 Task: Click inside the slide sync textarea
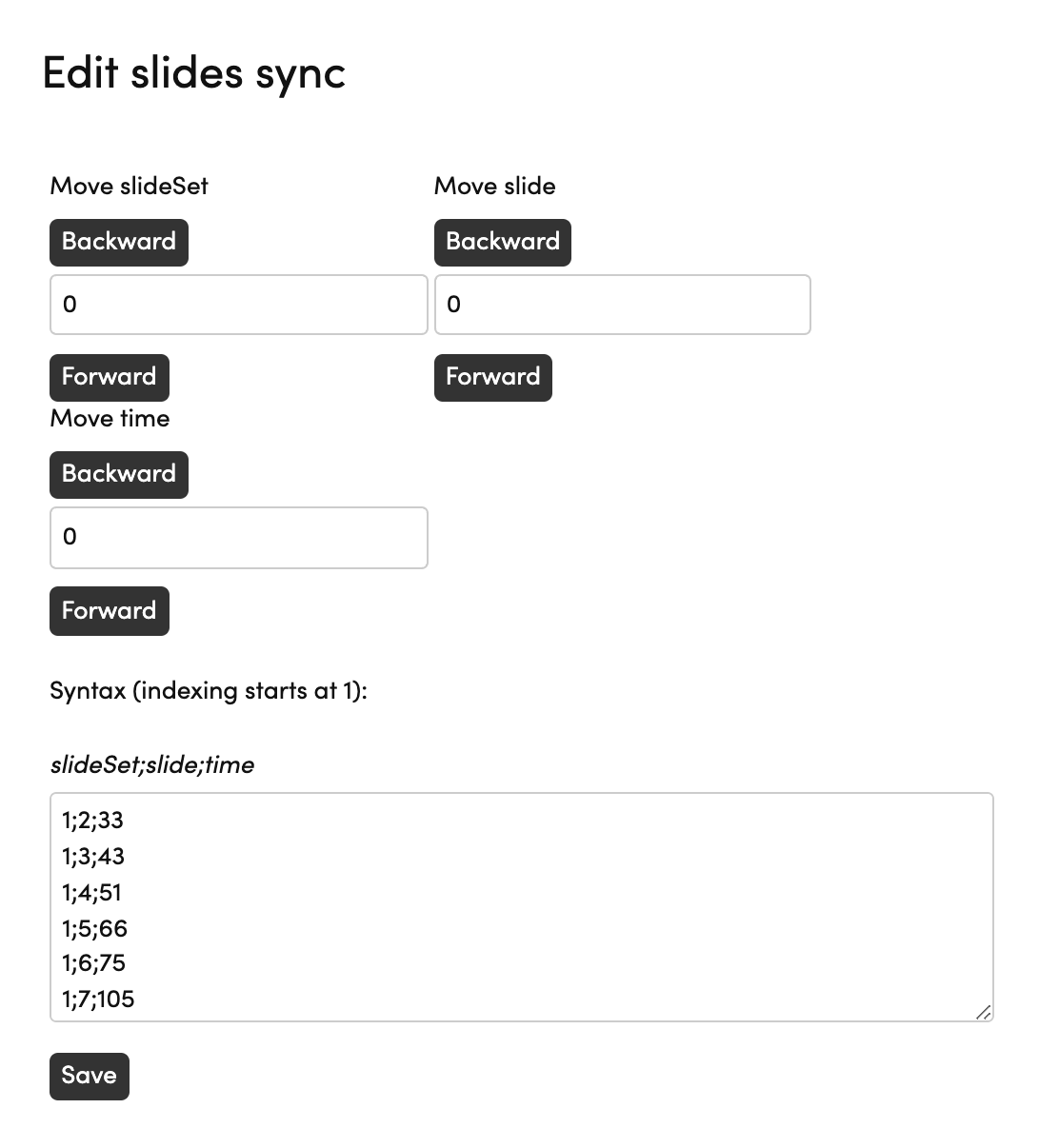pyautogui.click(x=519, y=904)
